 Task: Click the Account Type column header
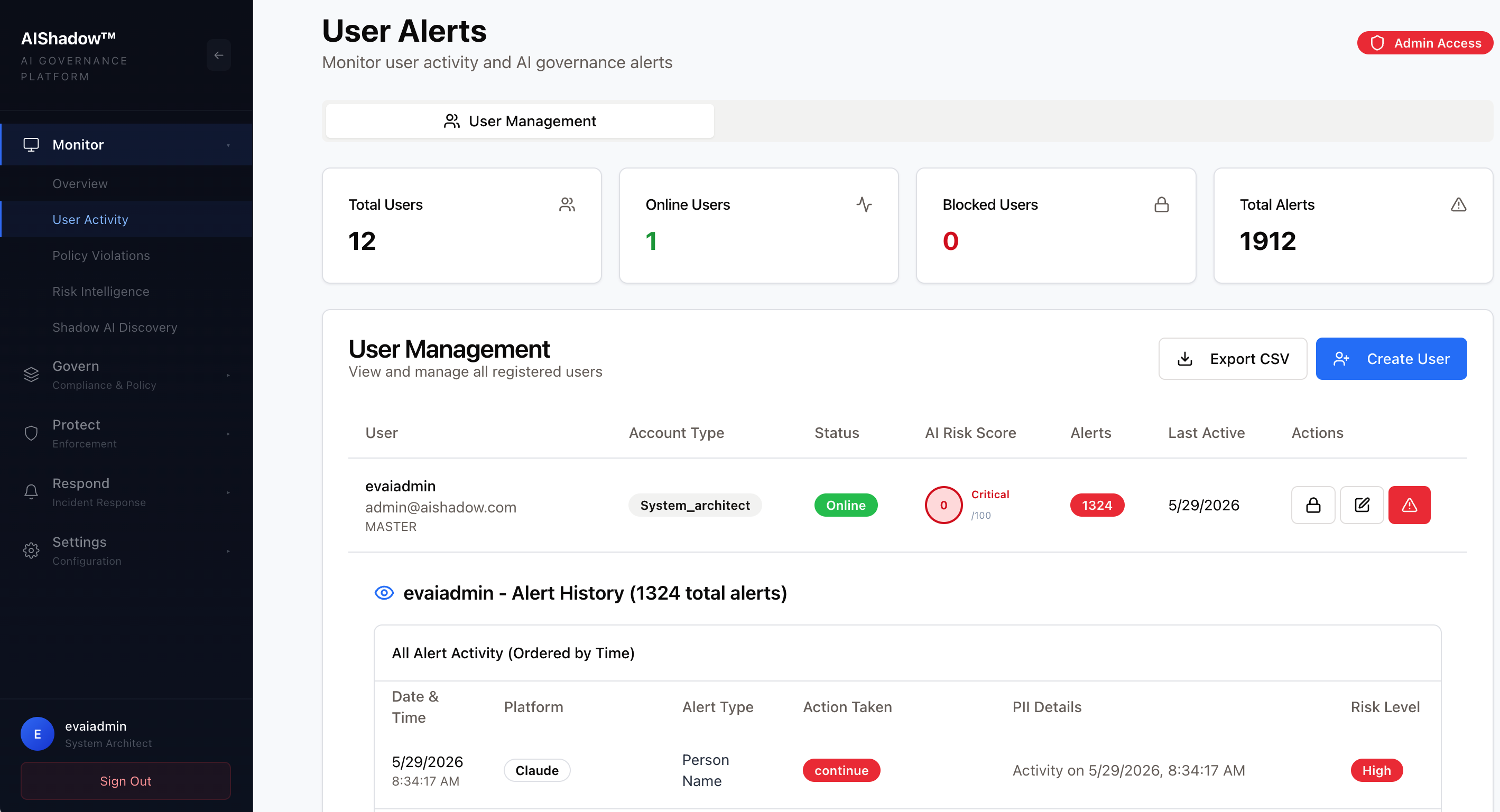click(x=676, y=433)
